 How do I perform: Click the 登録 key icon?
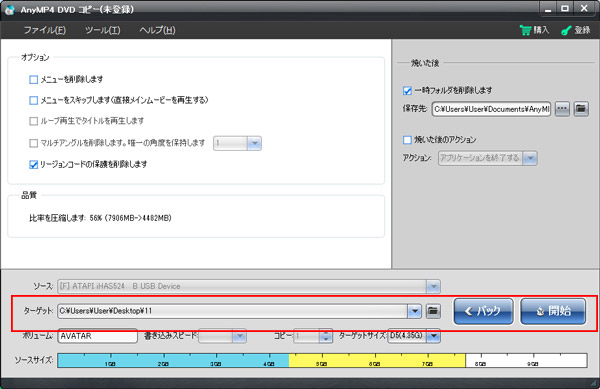pyautogui.click(x=566, y=30)
